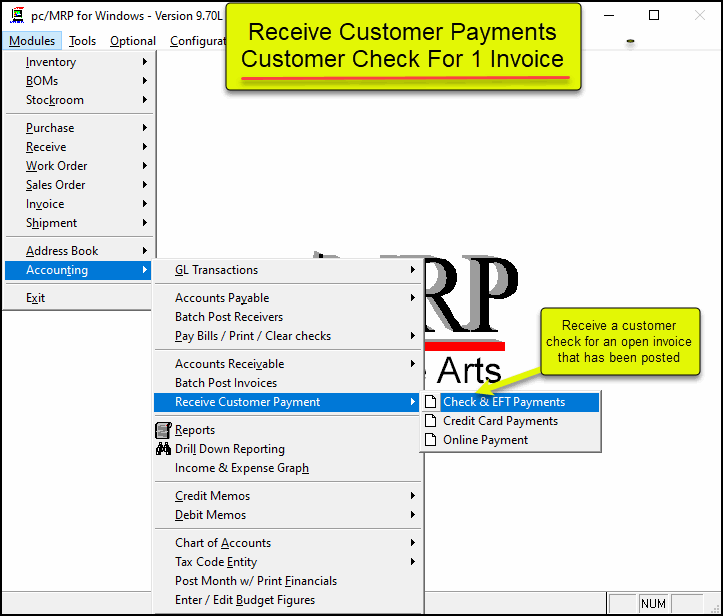723x616 pixels.
Task: Select Check & EFT Payments option
Action: click(x=504, y=402)
